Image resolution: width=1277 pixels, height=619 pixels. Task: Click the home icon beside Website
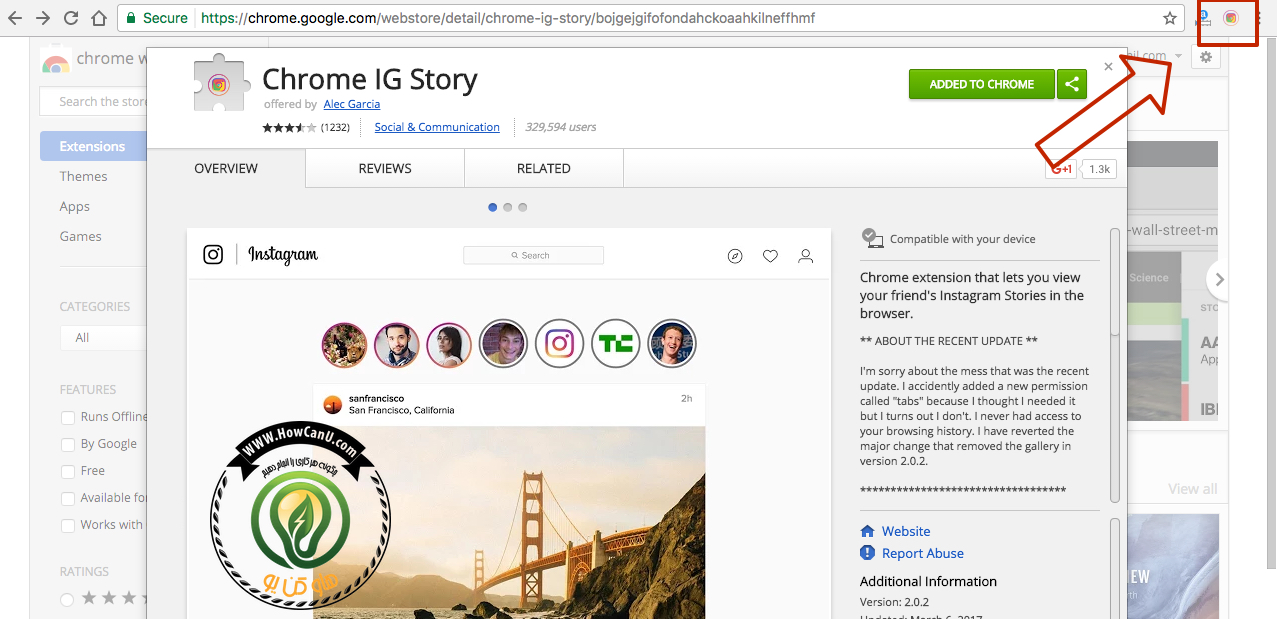pyautogui.click(x=867, y=531)
